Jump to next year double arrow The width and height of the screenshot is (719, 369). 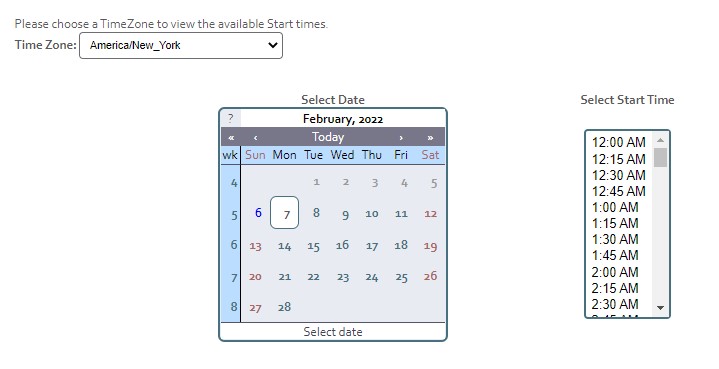(x=430, y=137)
